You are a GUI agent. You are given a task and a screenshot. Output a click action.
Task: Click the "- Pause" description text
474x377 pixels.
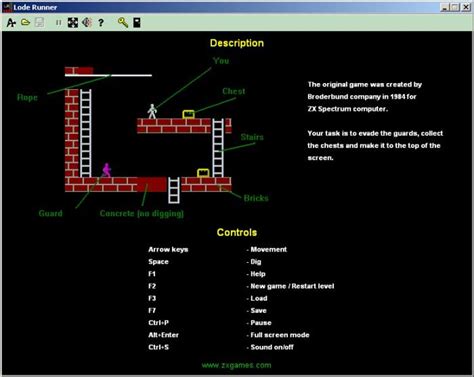coord(259,323)
